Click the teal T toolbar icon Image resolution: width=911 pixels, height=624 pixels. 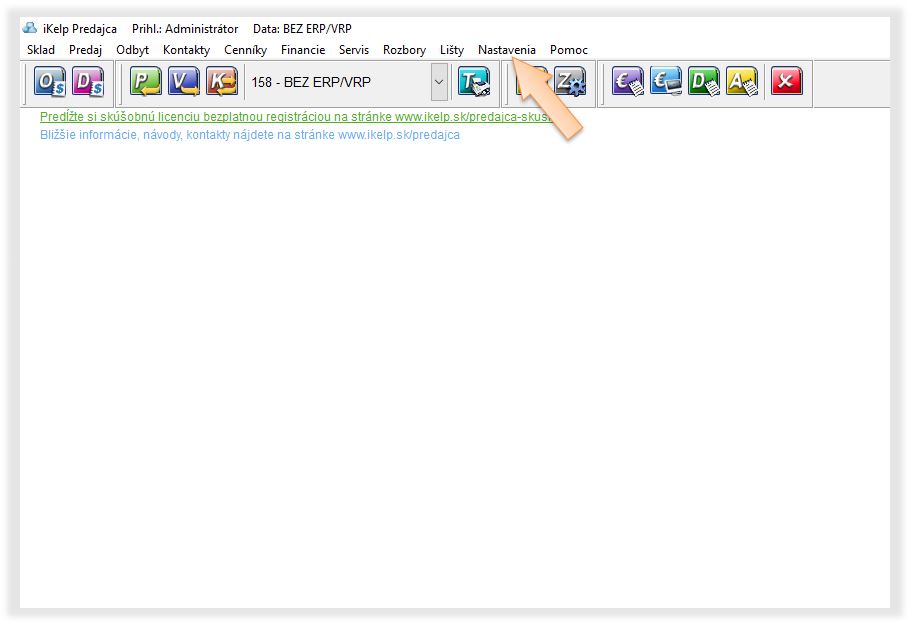pyautogui.click(x=474, y=82)
